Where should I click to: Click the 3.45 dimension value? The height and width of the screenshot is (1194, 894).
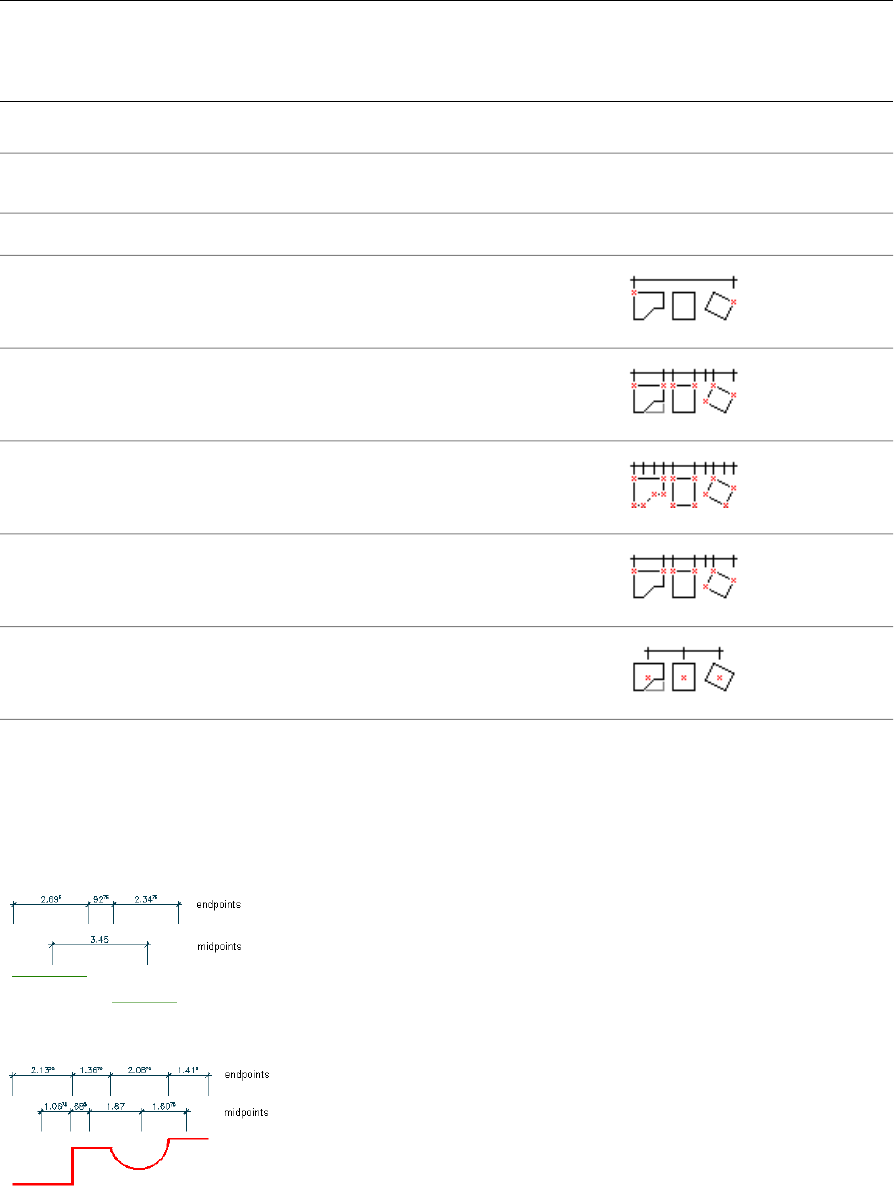click(x=99, y=938)
